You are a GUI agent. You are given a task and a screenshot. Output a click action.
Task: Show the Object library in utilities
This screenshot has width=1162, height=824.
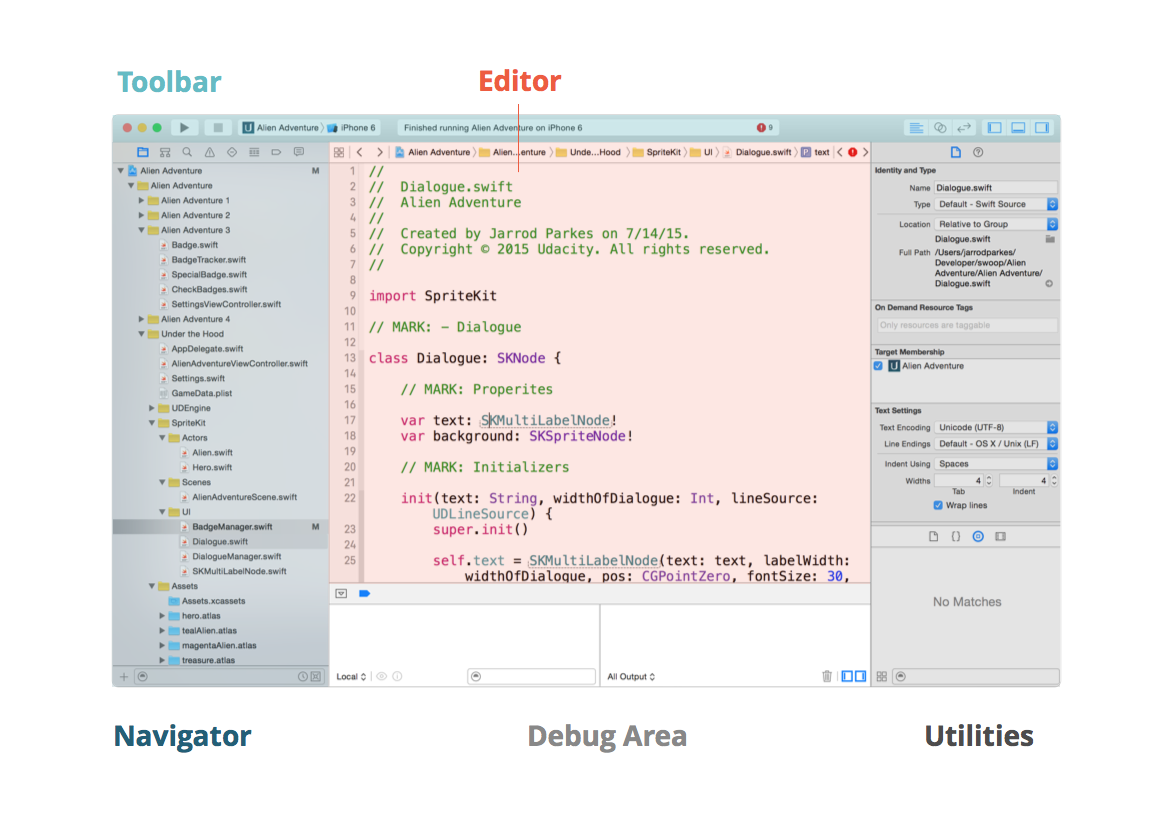tap(978, 535)
